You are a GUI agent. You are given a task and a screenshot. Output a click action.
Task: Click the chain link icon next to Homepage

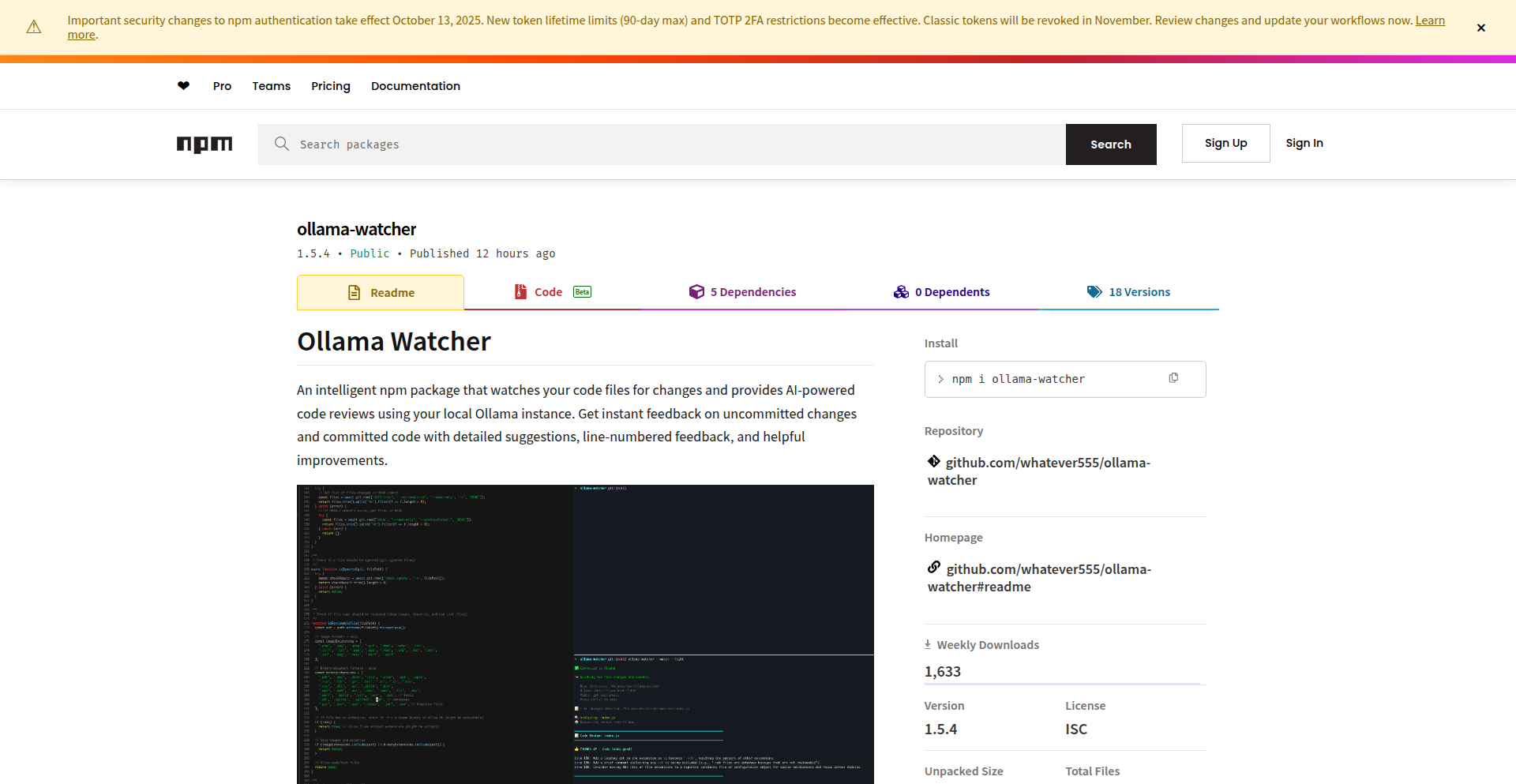[x=934, y=568]
